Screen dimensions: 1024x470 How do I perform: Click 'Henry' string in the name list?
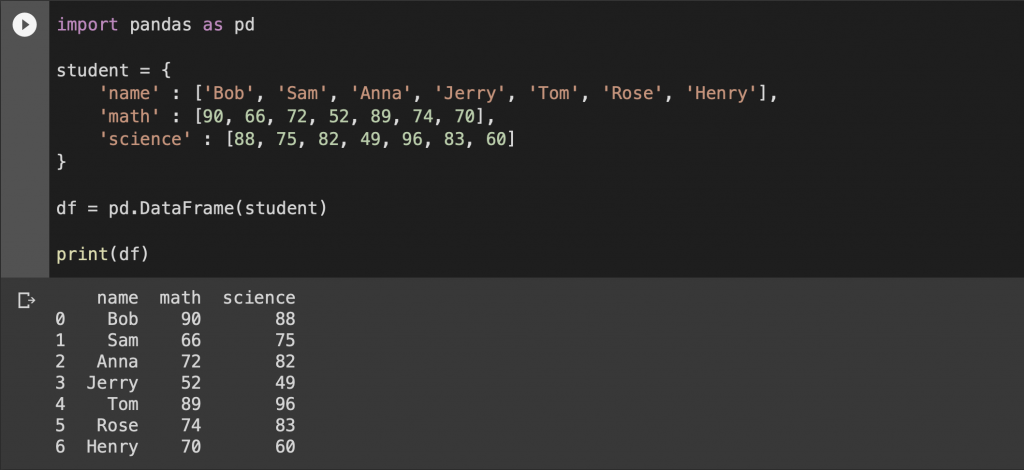click(721, 94)
